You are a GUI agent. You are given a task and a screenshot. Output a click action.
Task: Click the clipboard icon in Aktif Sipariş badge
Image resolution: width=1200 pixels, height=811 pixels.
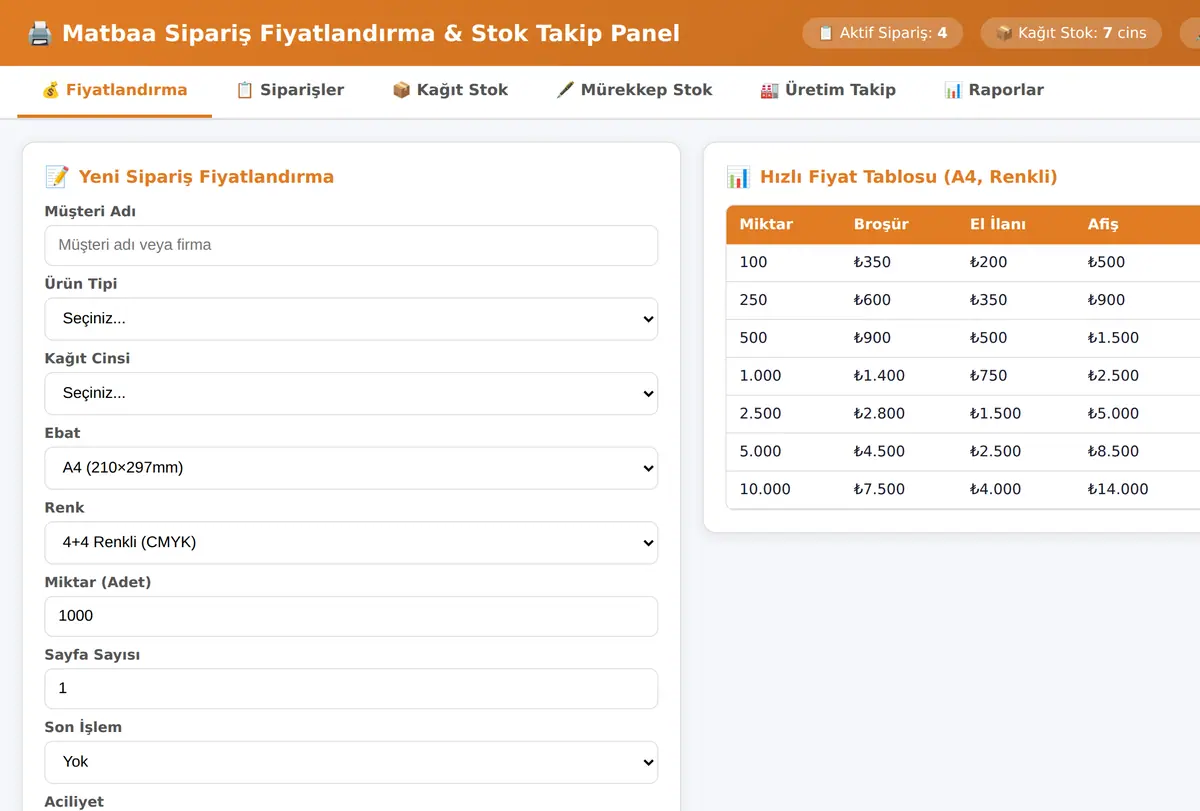tap(826, 33)
